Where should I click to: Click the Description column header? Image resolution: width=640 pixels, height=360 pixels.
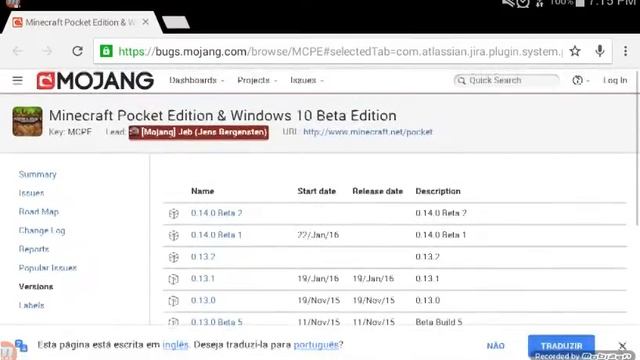(x=438, y=191)
